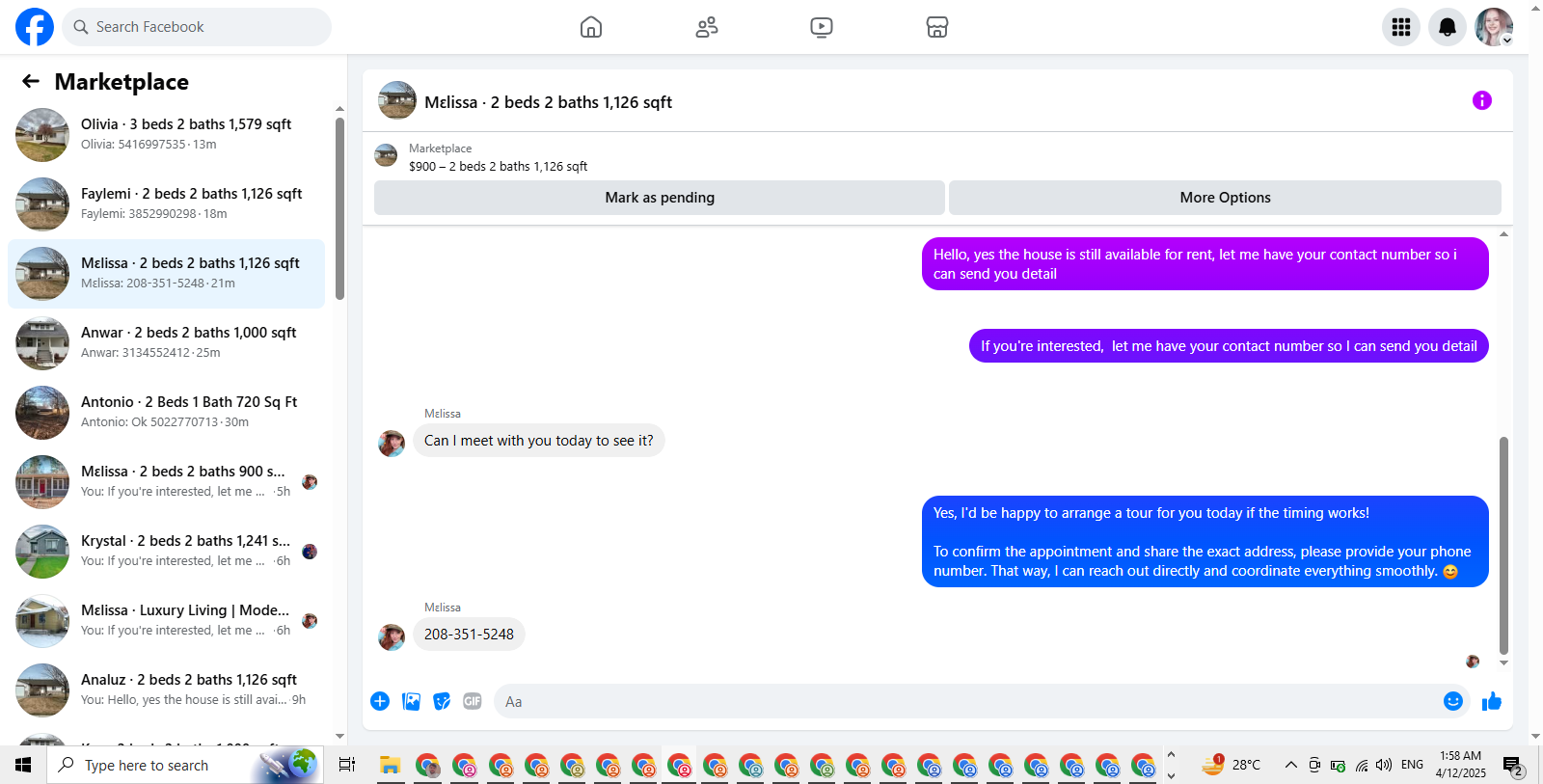Screen dimensions: 1543x784
Task: Click the back arrow beside Marketplace
Action: tap(31, 82)
